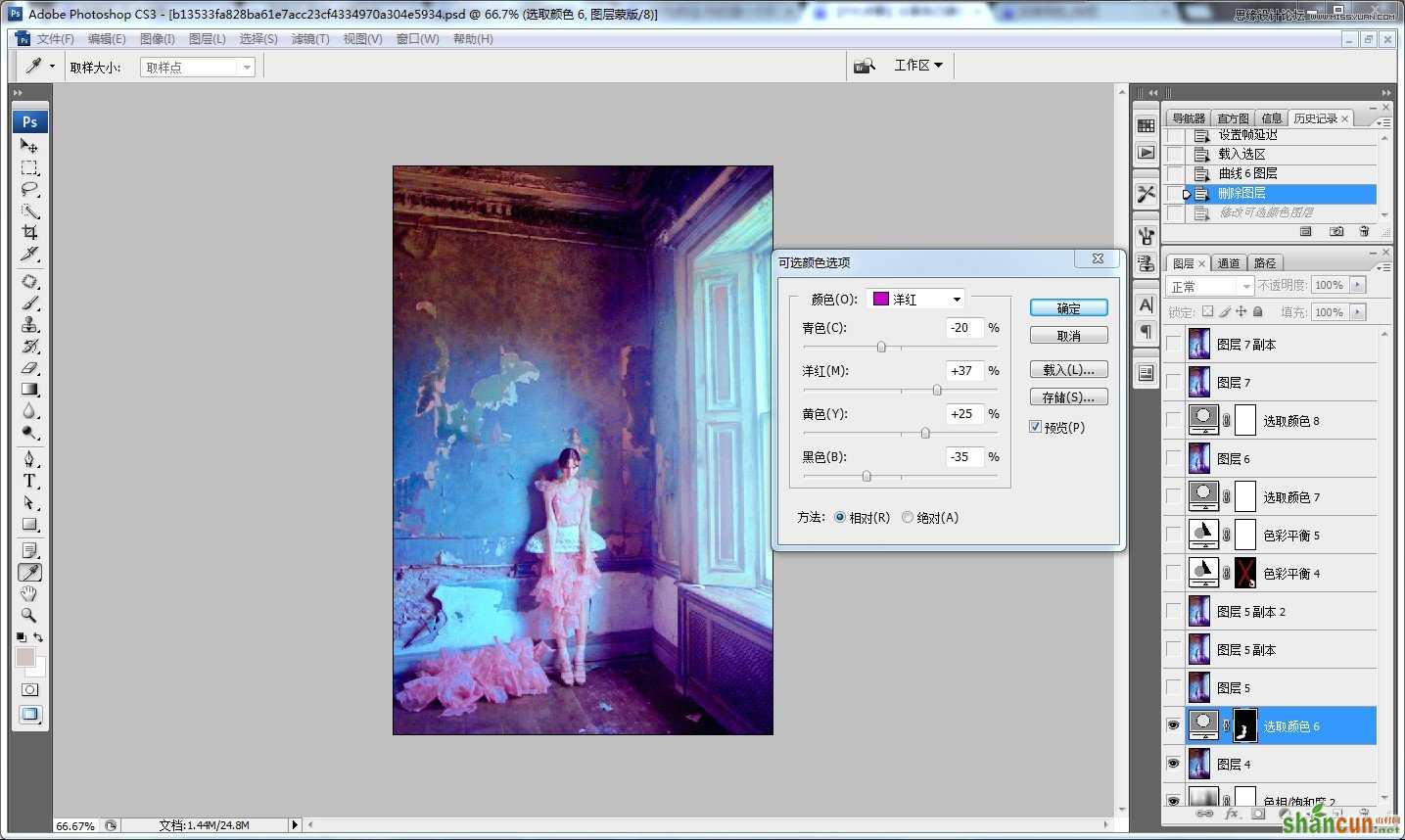The image size is (1405, 840).
Task: Switch to the 路径 tab
Action: [1265, 262]
